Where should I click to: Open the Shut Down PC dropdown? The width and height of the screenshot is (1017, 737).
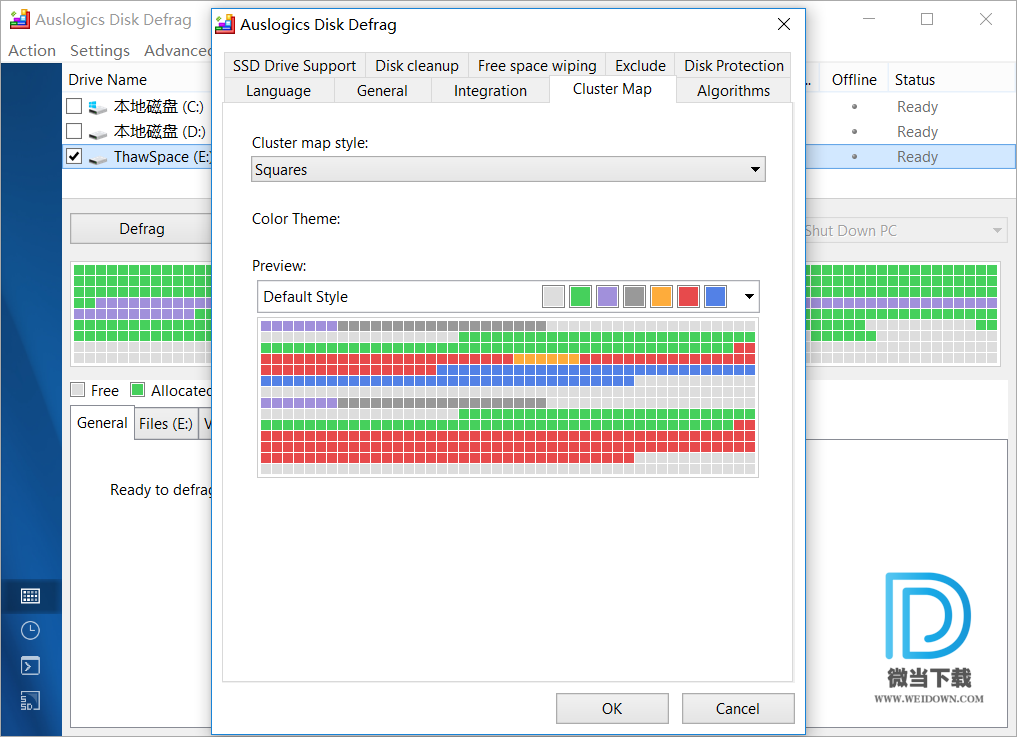pyautogui.click(x=905, y=230)
